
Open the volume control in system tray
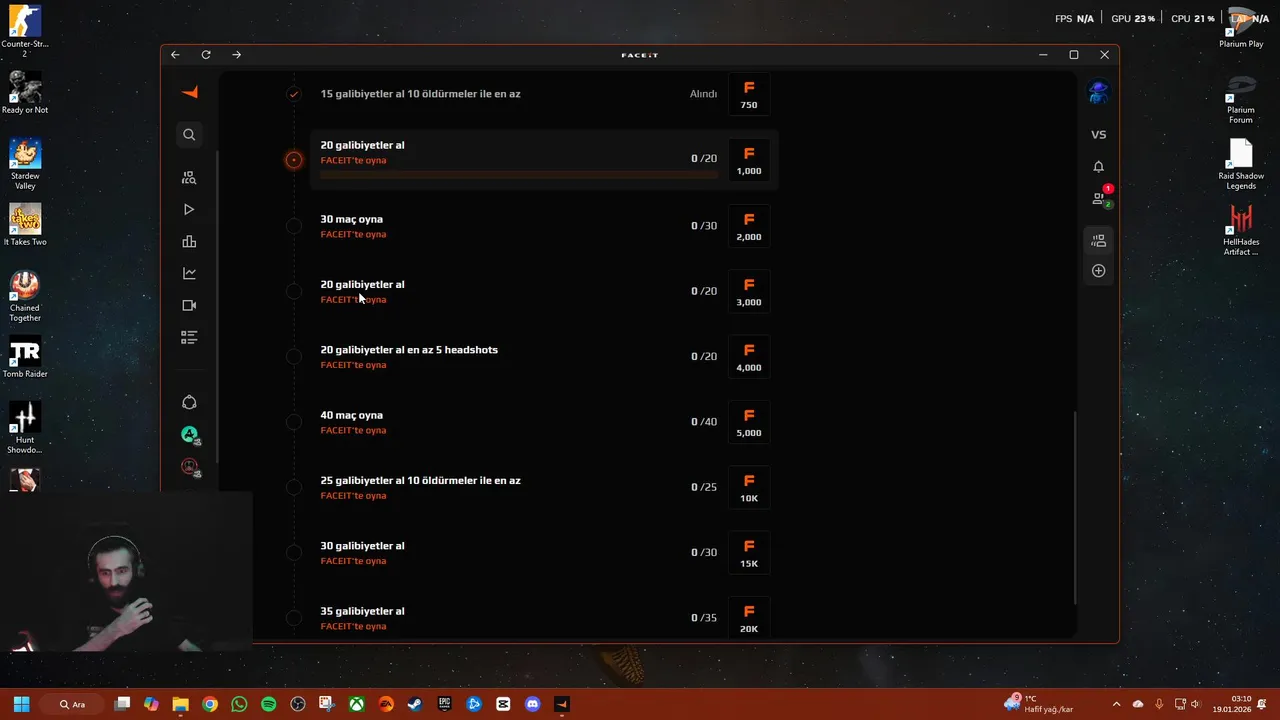1195,704
